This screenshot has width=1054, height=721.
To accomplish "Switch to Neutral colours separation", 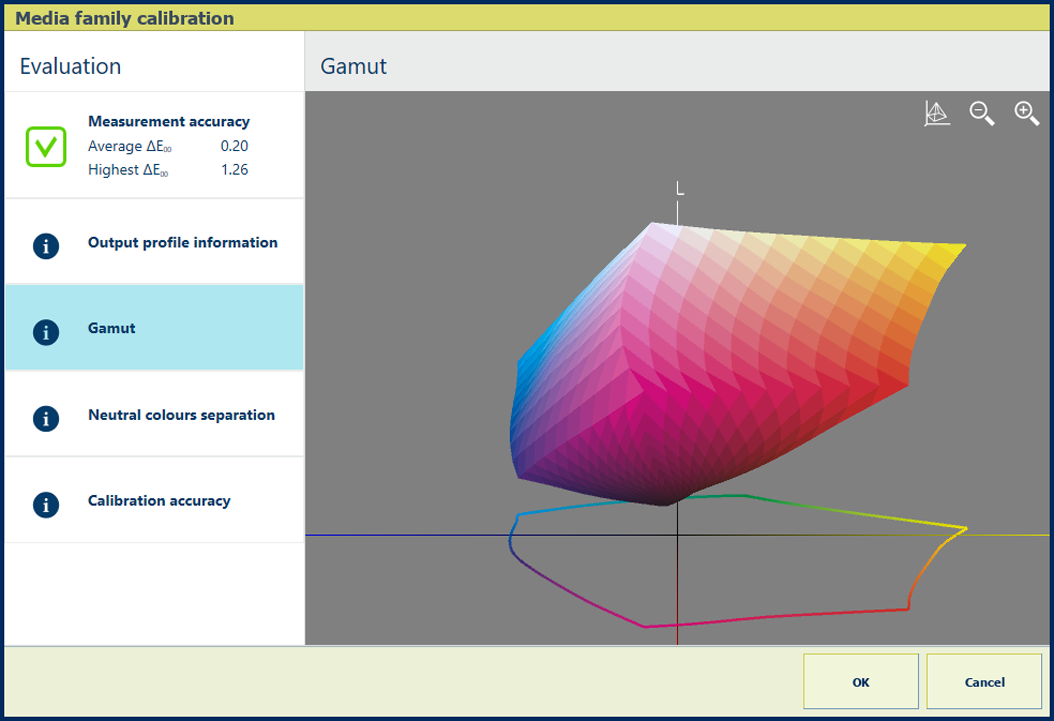I will tap(181, 415).
